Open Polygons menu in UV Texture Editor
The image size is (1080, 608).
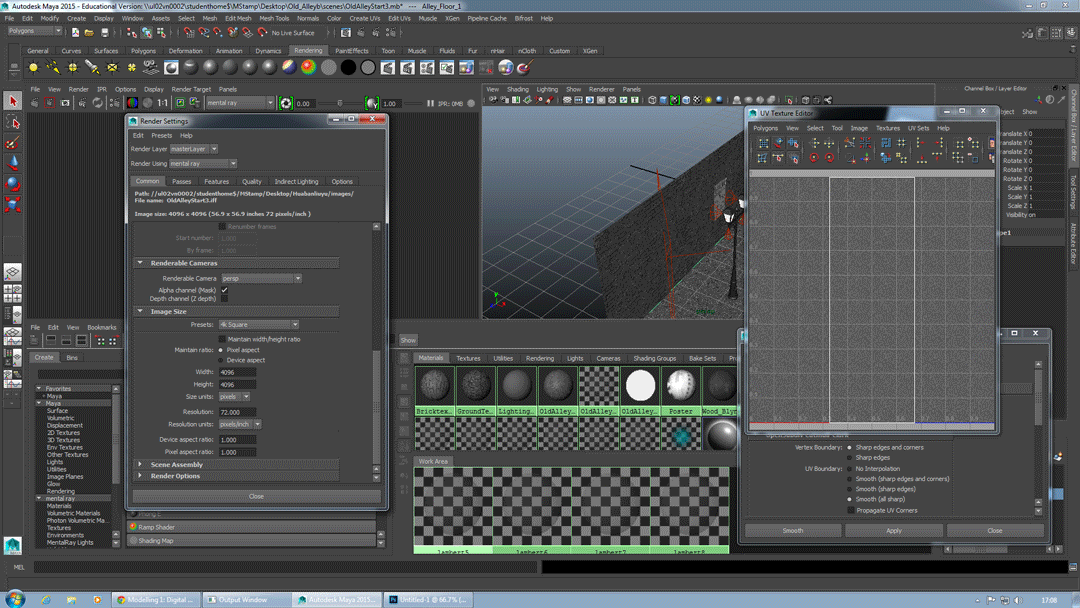[x=765, y=128]
